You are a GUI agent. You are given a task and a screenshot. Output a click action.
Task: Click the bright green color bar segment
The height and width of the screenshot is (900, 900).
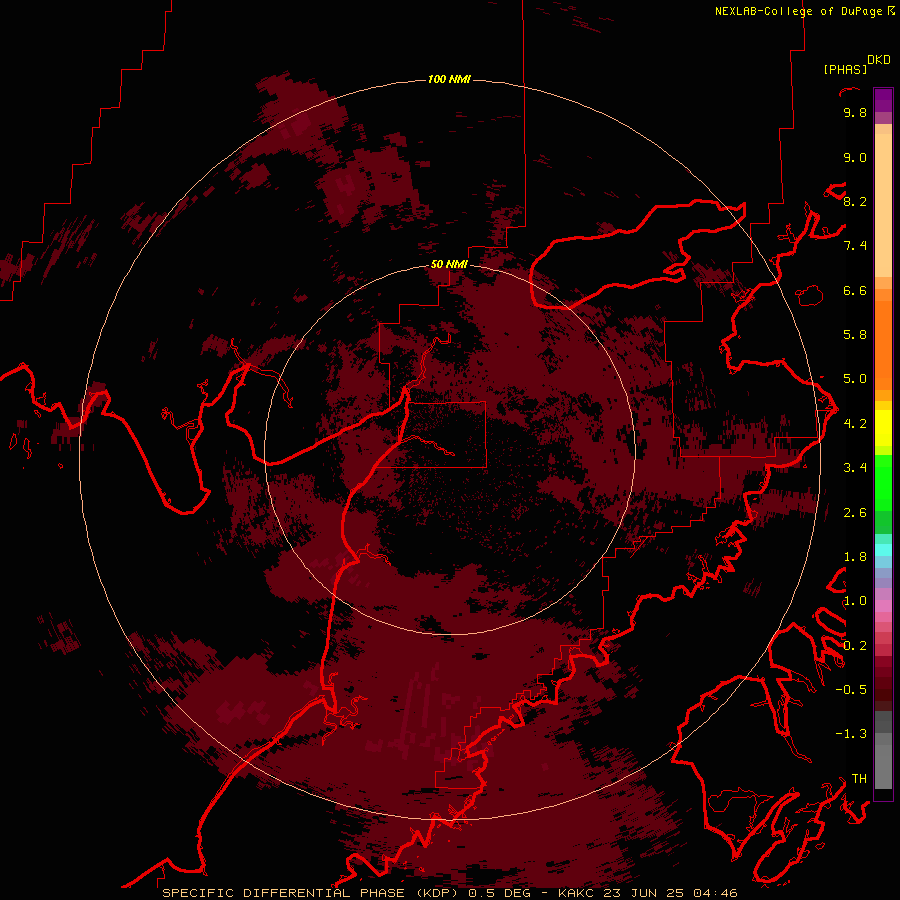click(x=883, y=482)
